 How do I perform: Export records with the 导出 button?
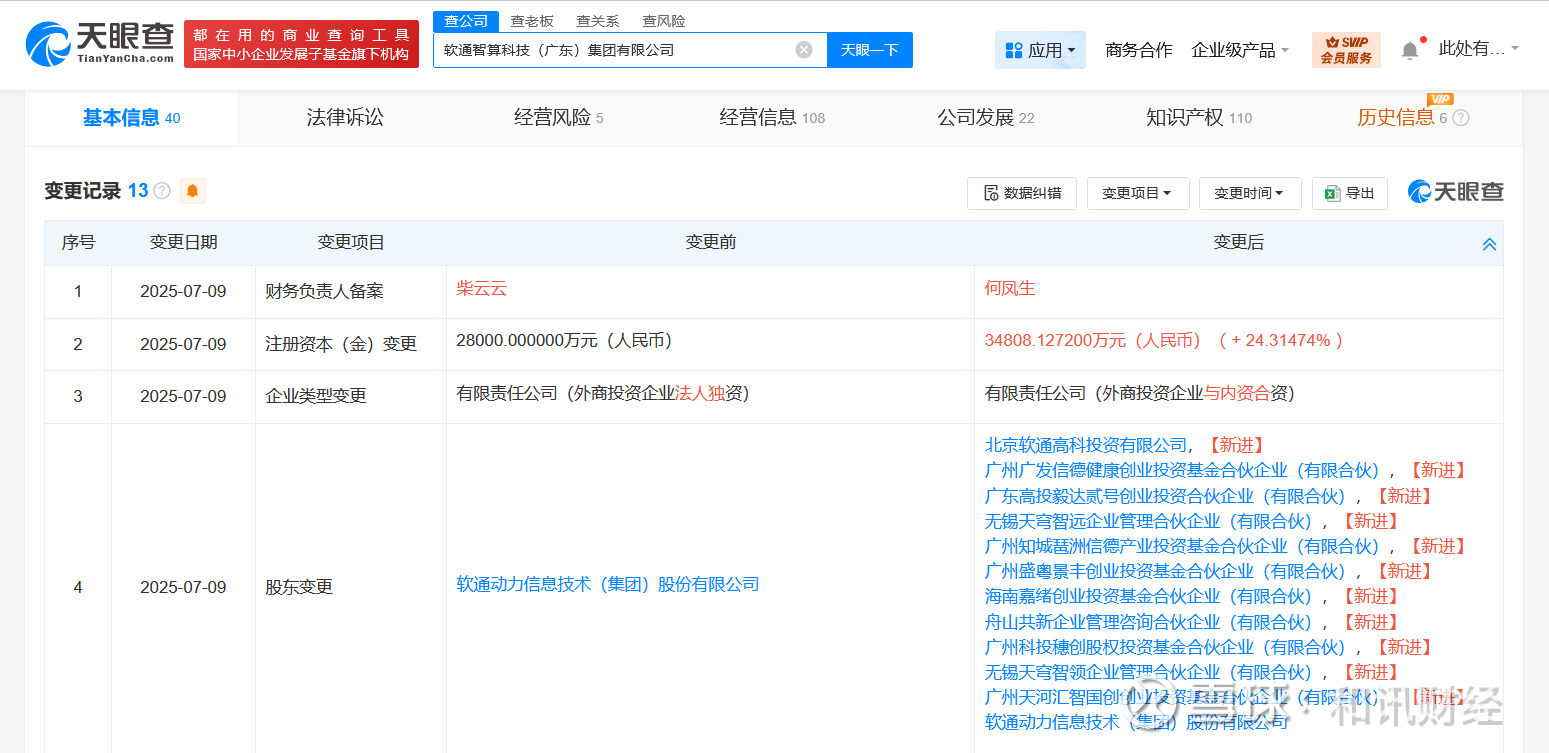[x=1349, y=193]
